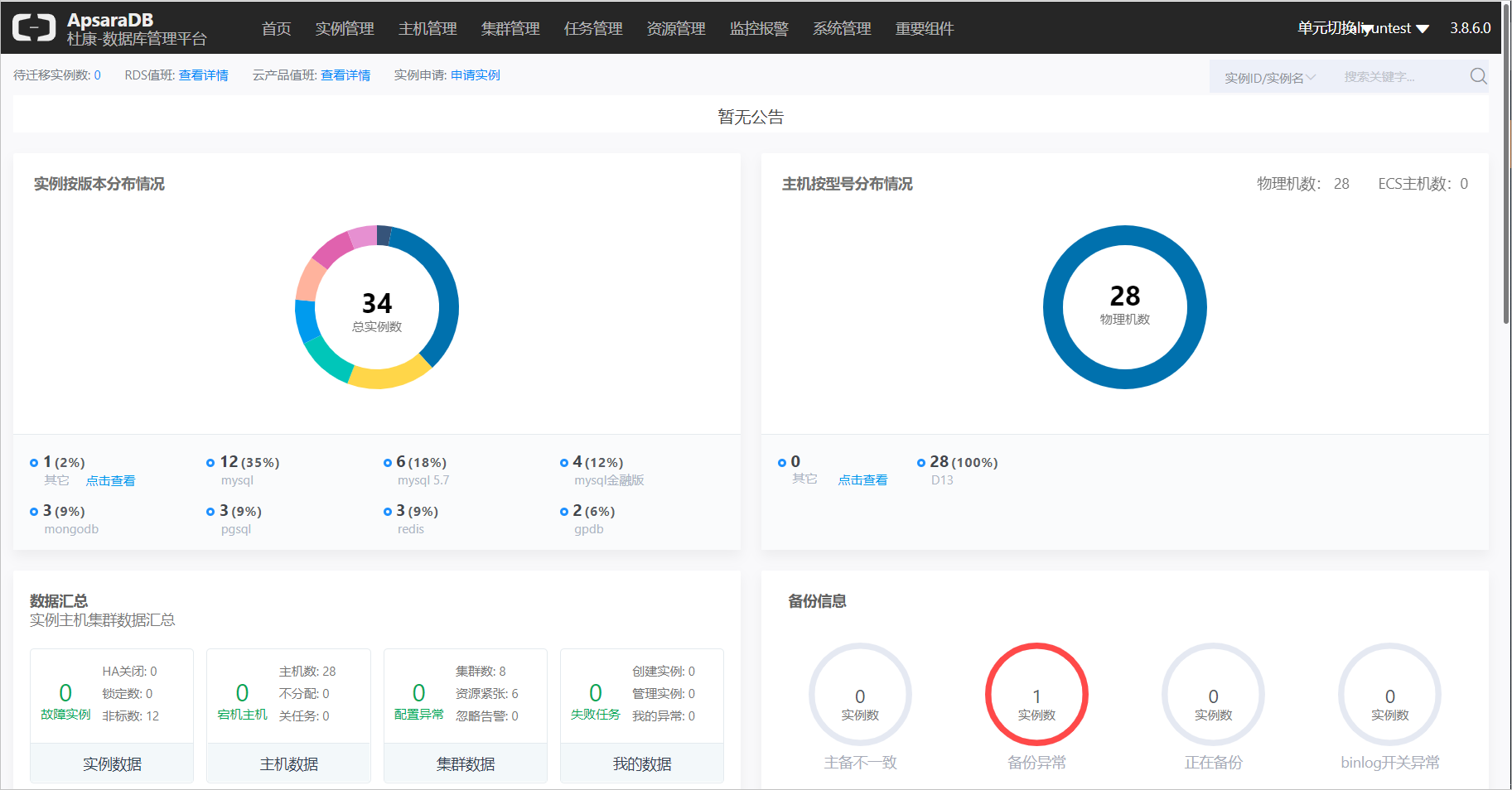Click the 正在备份 circle
Image resolution: width=1512 pixels, height=790 pixels.
click(1214, 695)
